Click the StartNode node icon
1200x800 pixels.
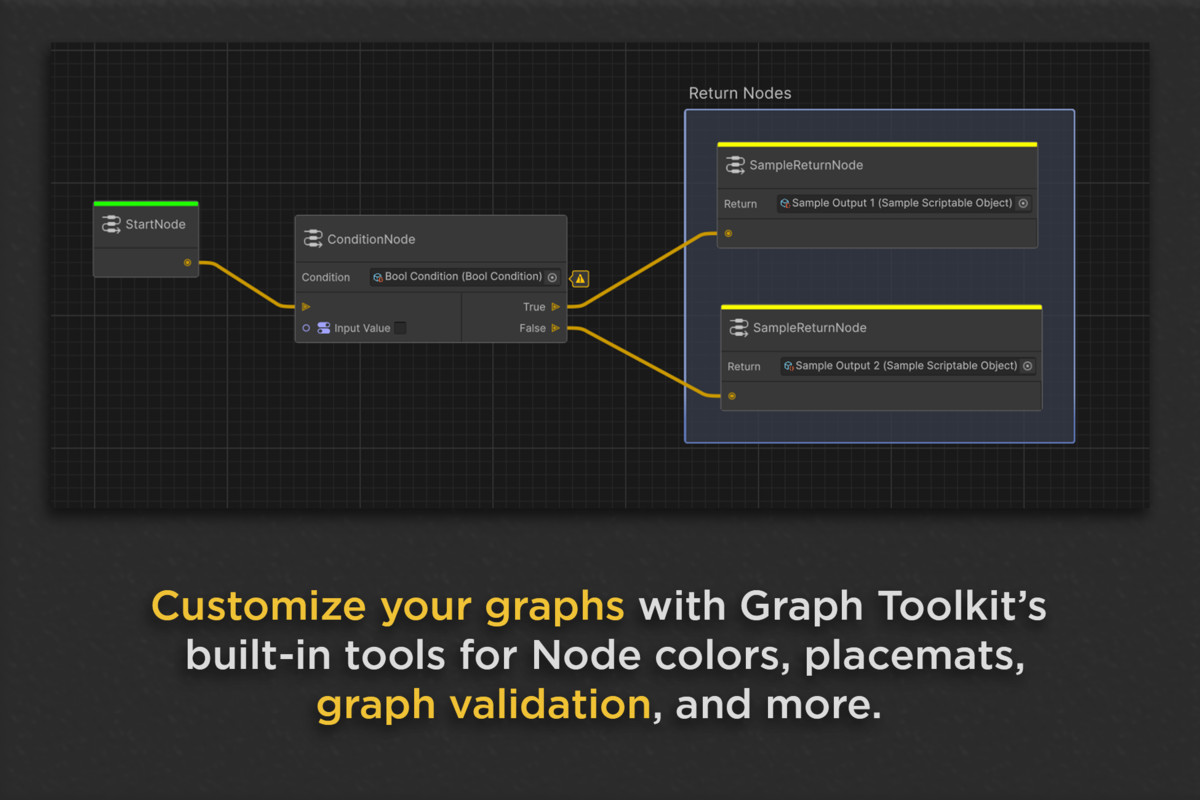[111, 225]
